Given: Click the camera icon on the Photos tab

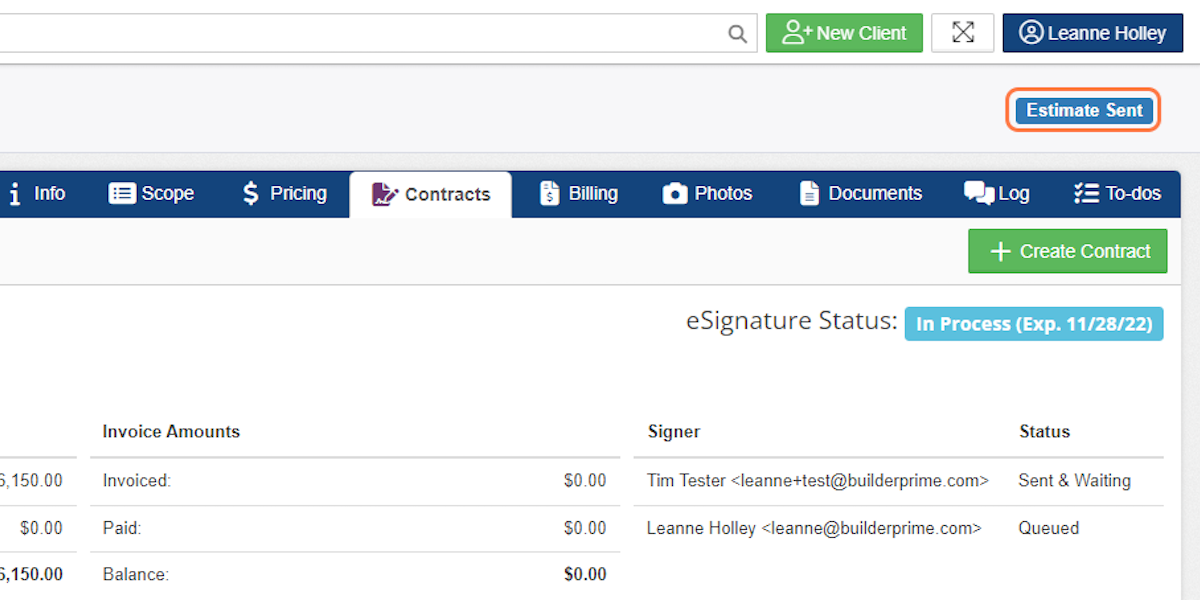Looking at the screenshot, I should click(x=675, y=193).
